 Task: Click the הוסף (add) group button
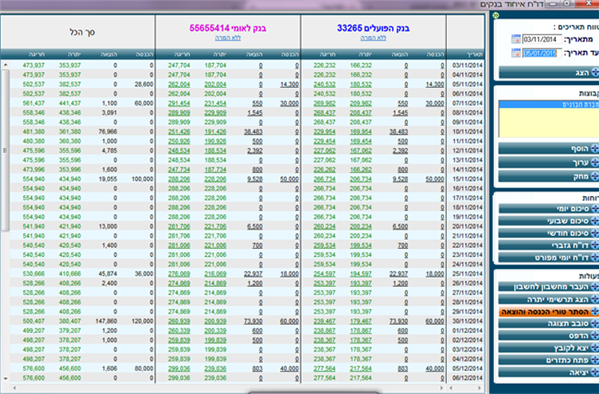pos(549,149)
